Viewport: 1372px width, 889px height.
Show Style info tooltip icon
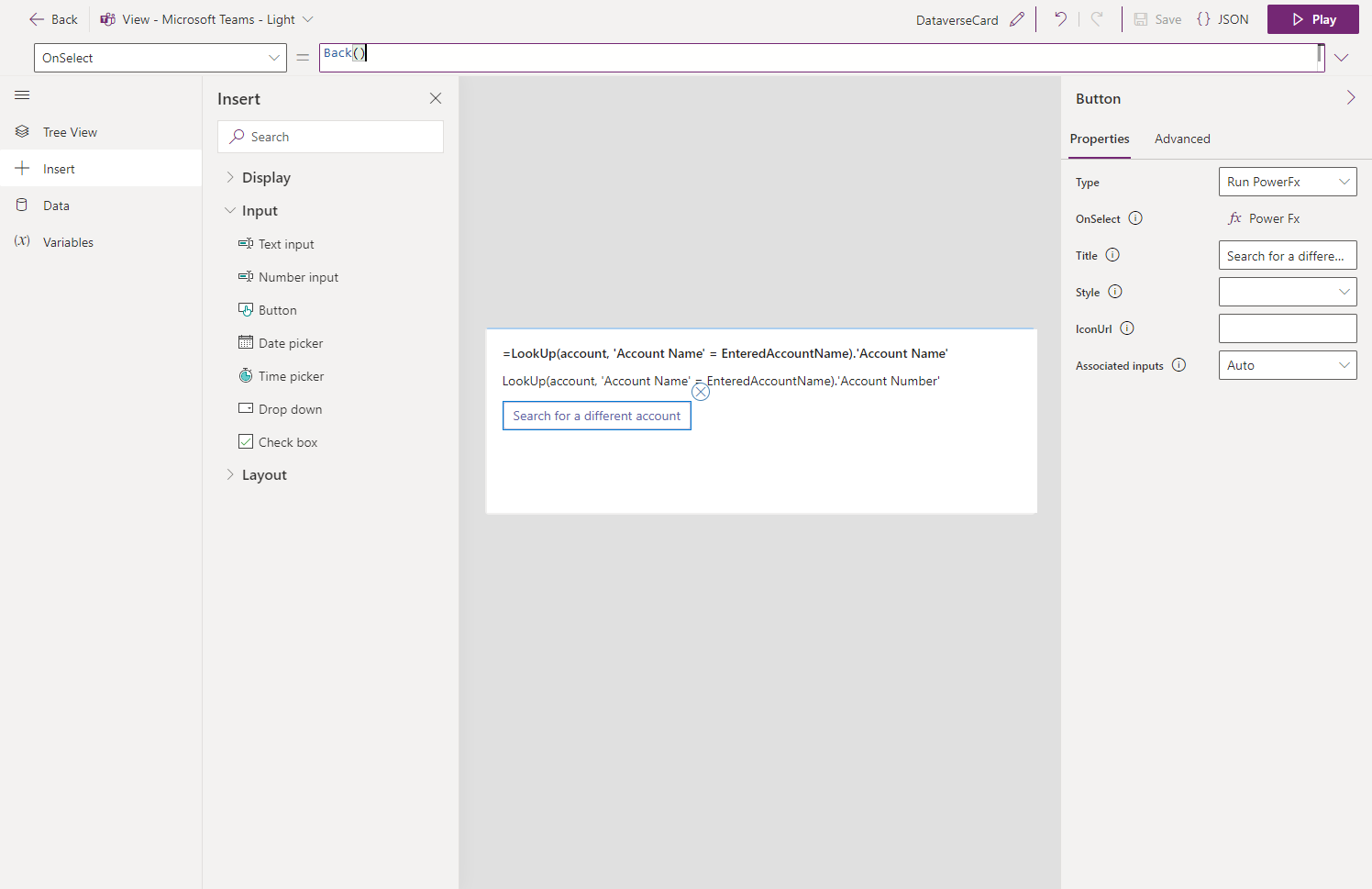(x=1115, y=292)
